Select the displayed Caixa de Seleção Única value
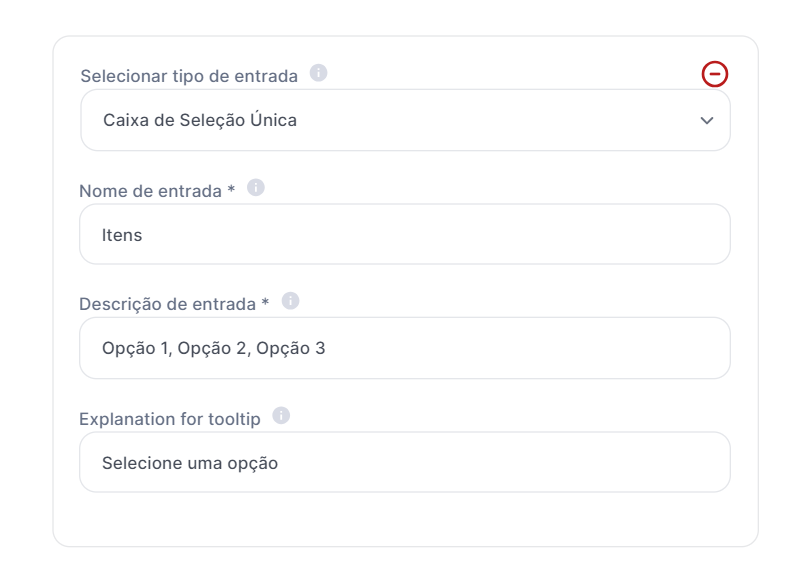 coord(200,120)
